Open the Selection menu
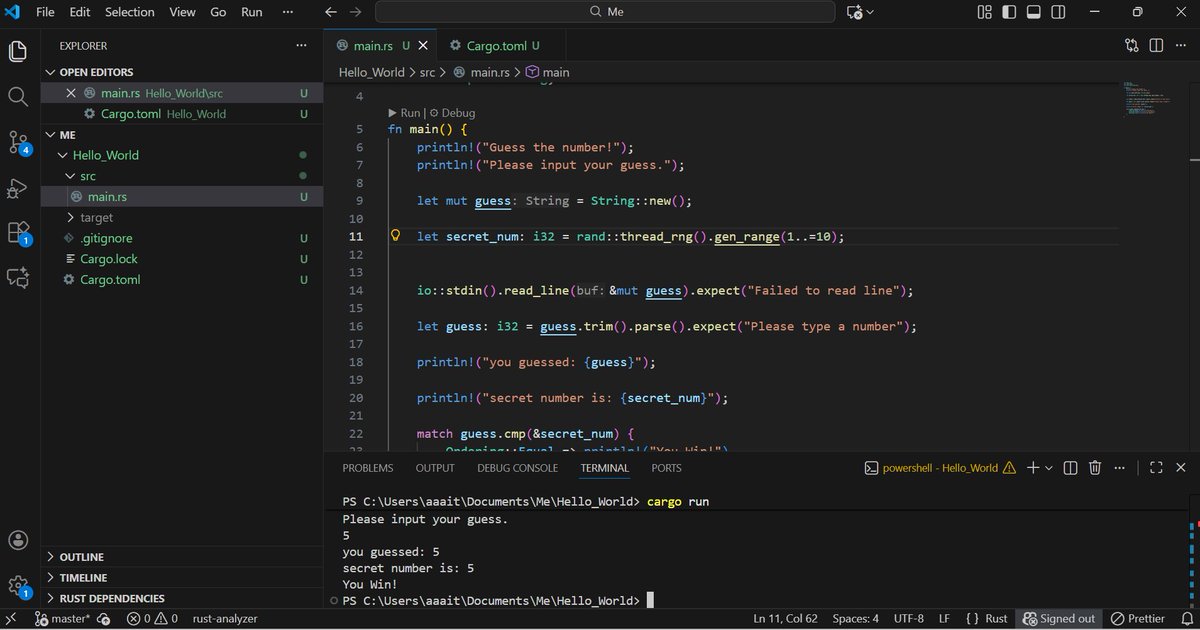This screenshot has width=1200, height=630. [x=130, y=12]
